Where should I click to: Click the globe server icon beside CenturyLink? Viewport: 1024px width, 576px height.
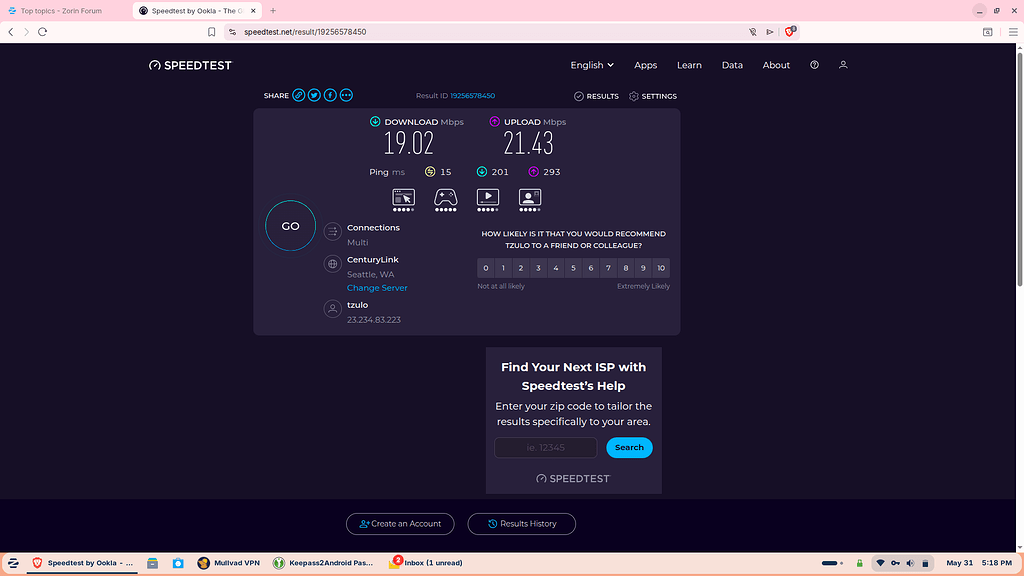pos(332,264)
